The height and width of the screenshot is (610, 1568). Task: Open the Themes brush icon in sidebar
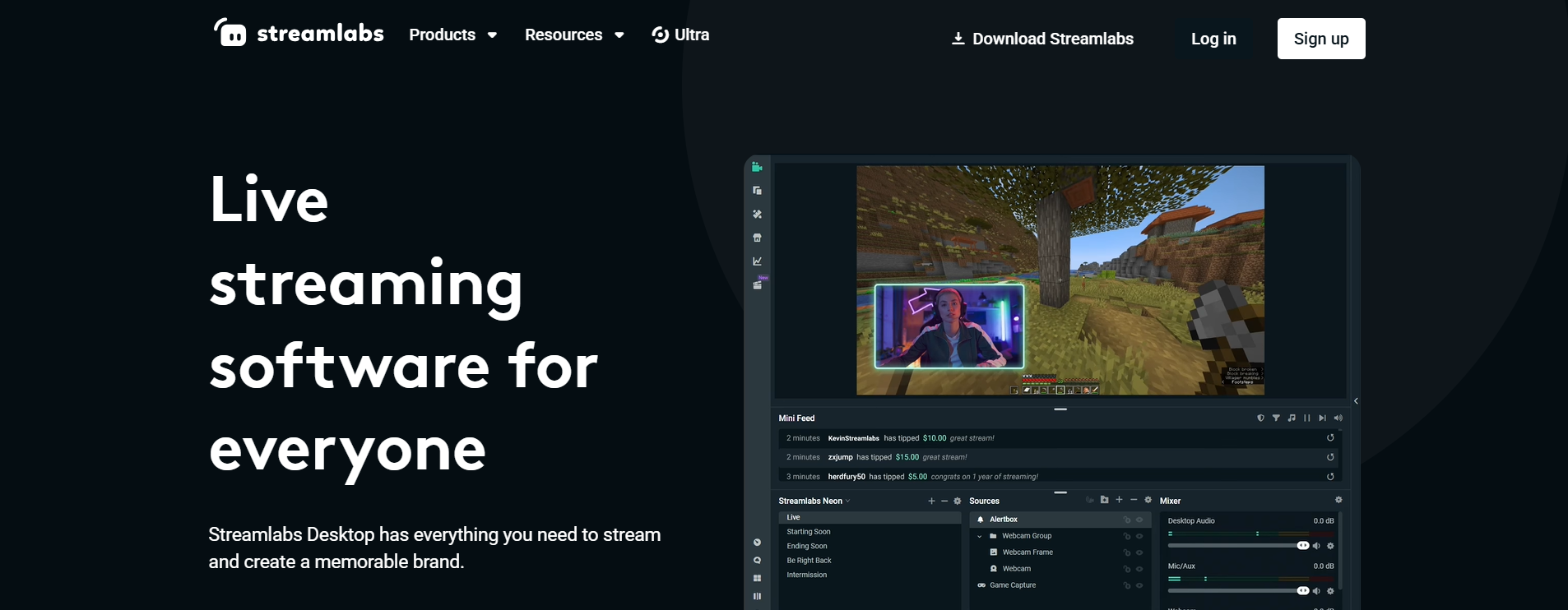tap(757, 214)
